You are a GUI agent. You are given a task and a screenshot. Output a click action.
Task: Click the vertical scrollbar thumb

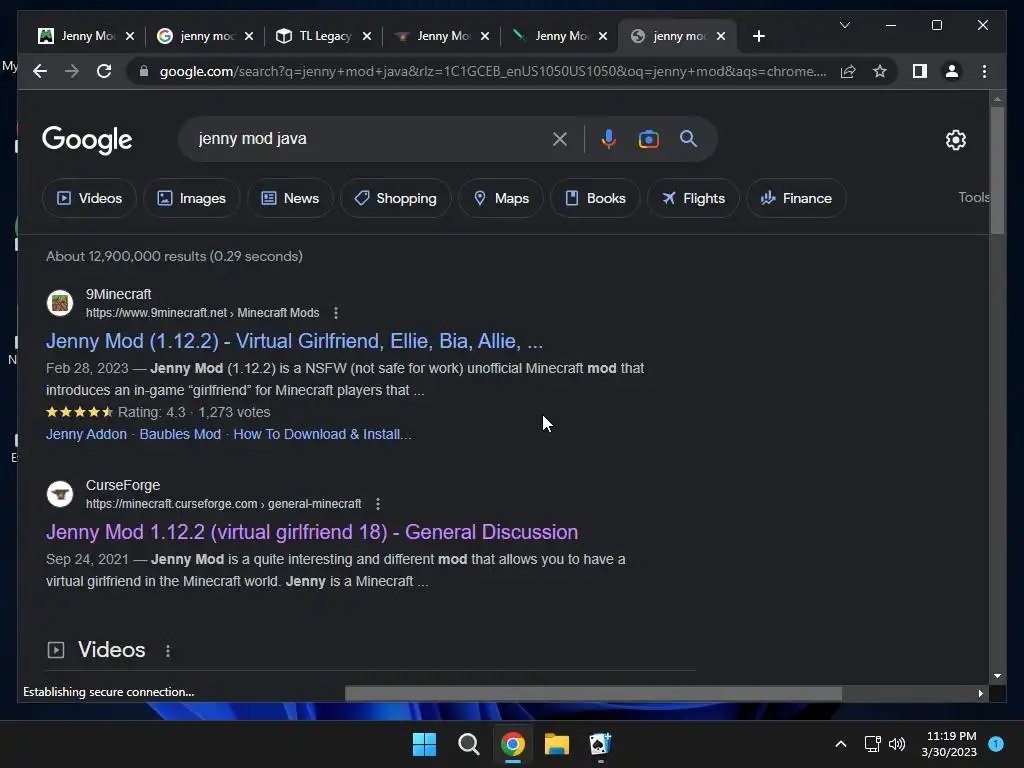997,170
